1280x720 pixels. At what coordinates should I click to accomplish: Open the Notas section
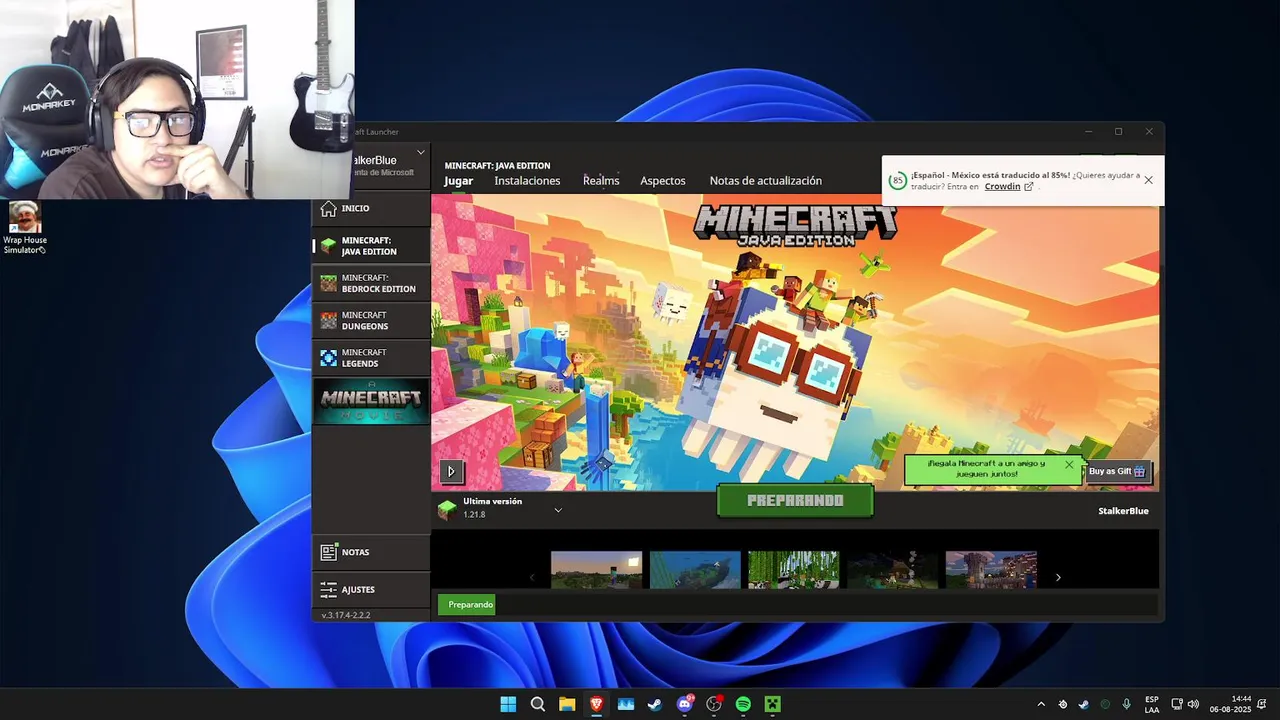(x=371, y=552)
